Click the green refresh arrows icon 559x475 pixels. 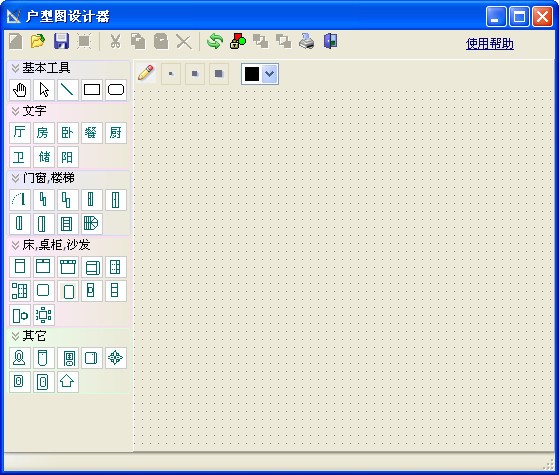(x=215, y=41)
